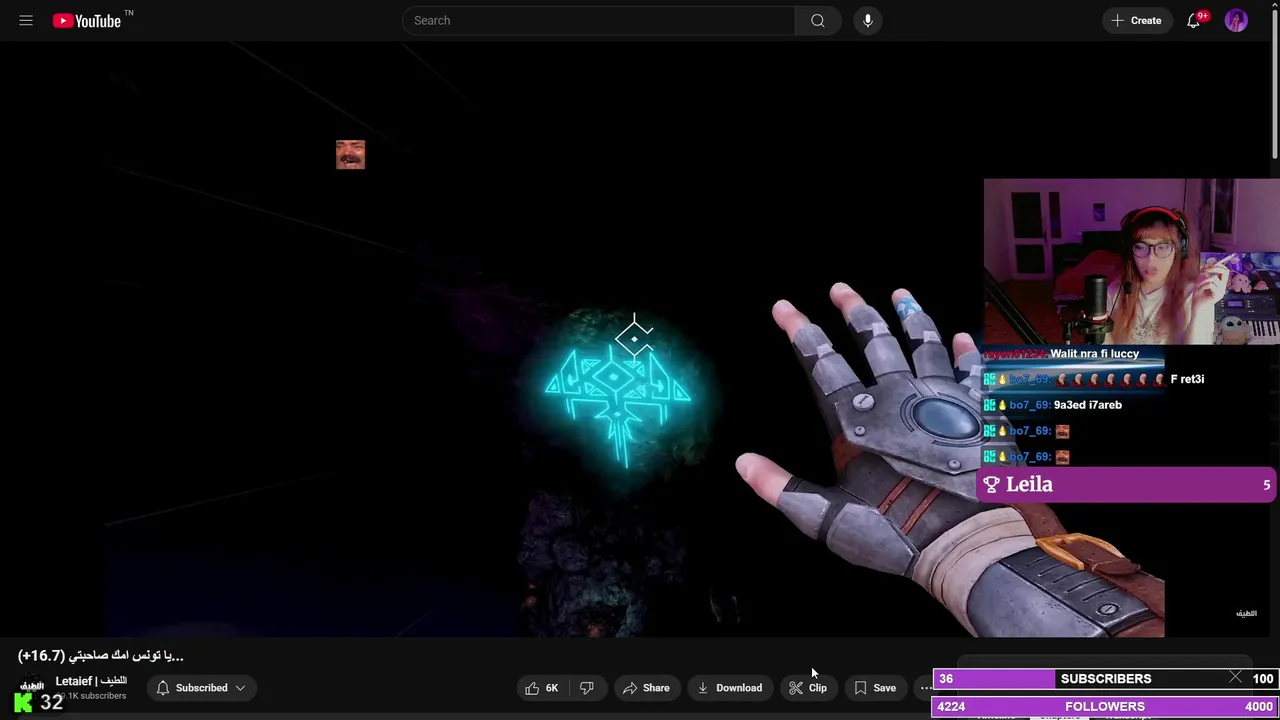Click the streamer webcam overlay
The height and width of the screenshot is (720, 1280).
coord(1131,262)
